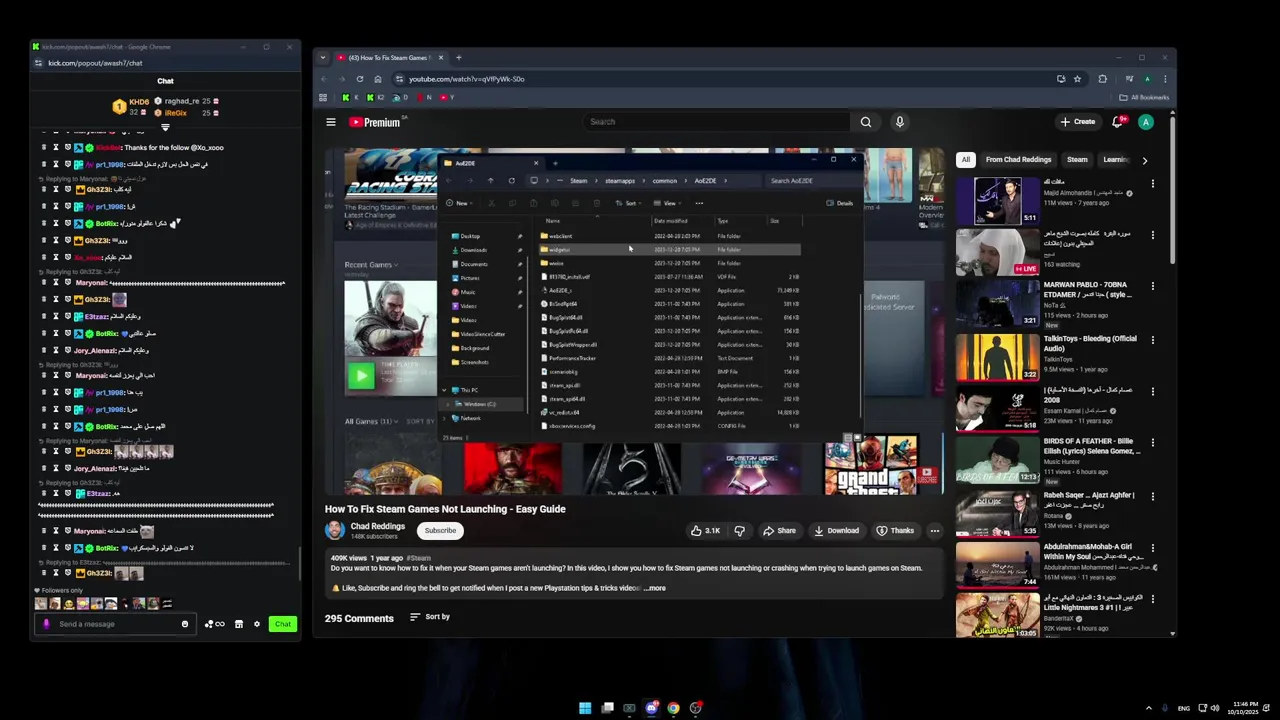1280x720 pixels.
Task: Bookmark this page with the star icon
Action: (1077, 79)
